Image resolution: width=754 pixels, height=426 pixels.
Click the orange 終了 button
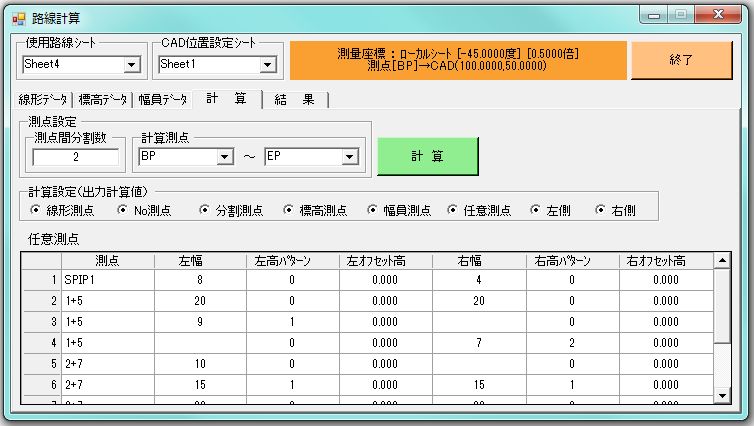(x=681, y=60)
